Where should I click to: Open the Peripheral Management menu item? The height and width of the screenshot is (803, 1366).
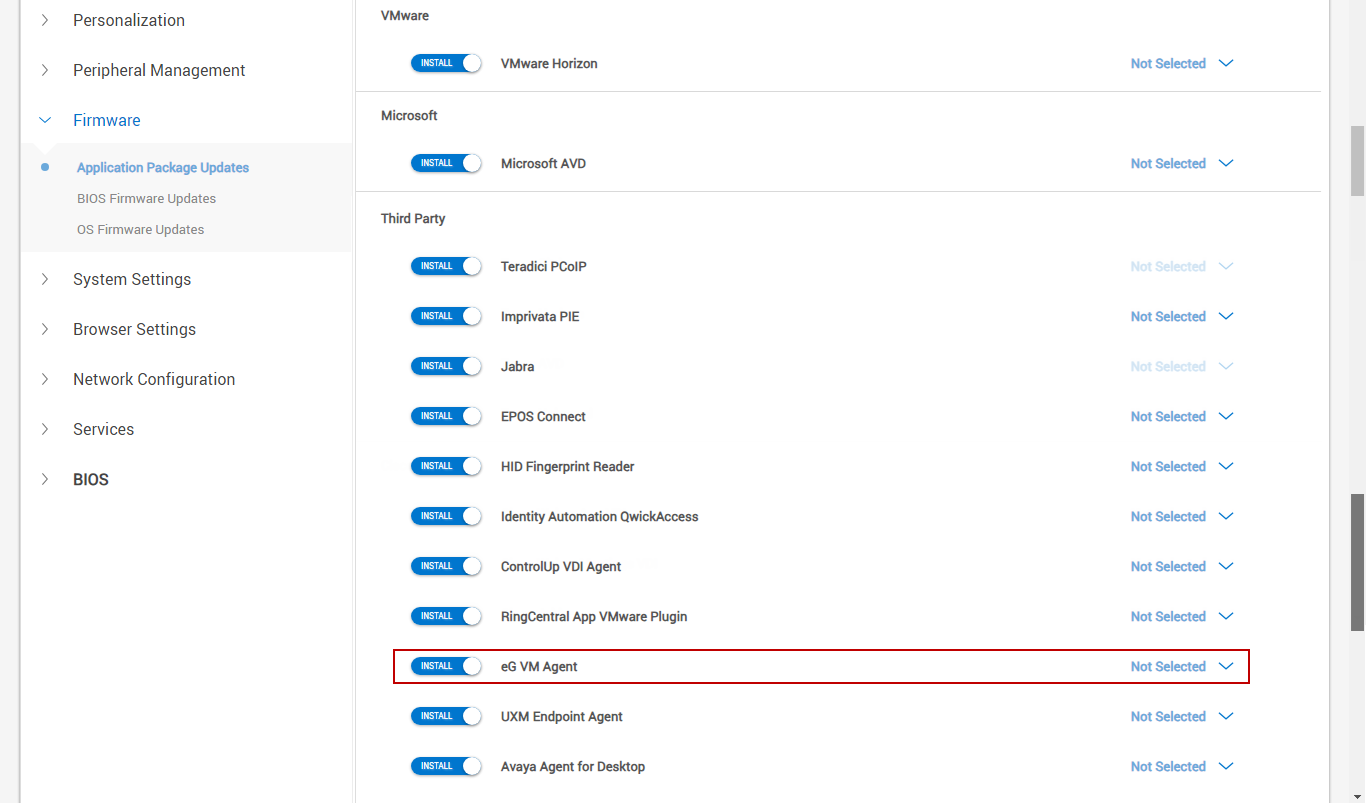pos(159,70)
